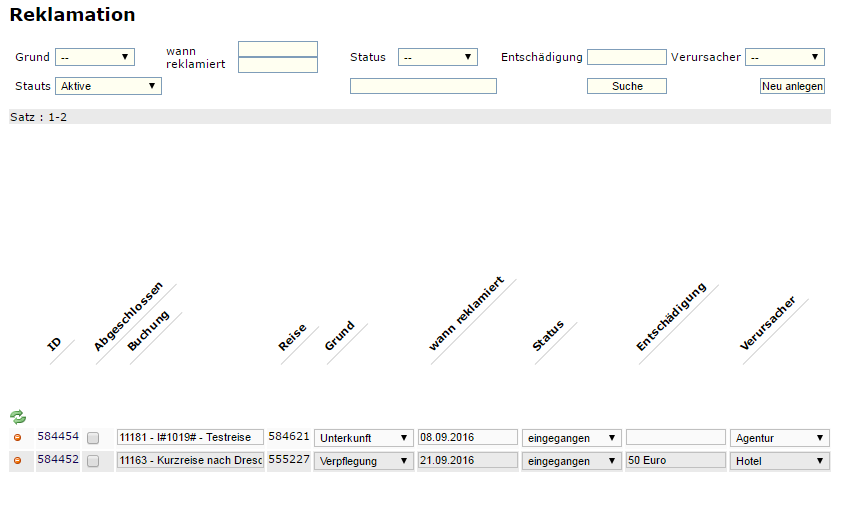Image resolution: width=855 pixels, height=520 pixels.
Task: Click the Entschädigung filter input field
Action: coord(626,57)
